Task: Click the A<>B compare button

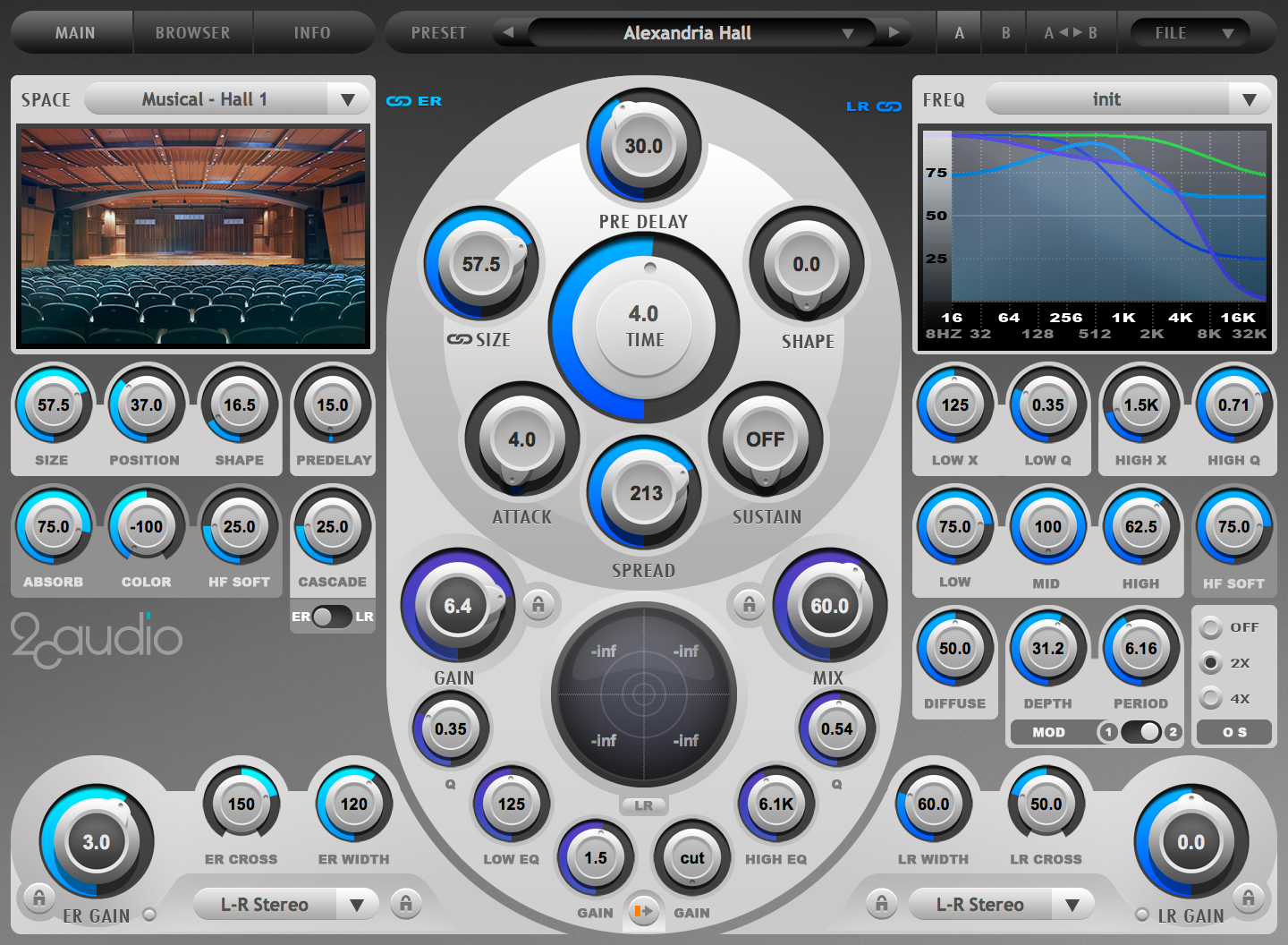Action: click(x=1071, y=33)
